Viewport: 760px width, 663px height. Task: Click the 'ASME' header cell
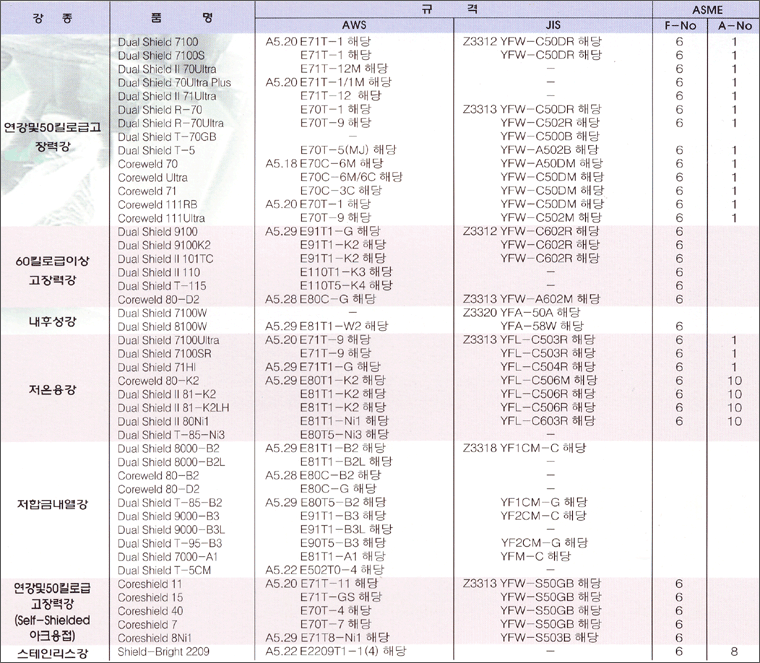pyautogui.click(x=707, y=10)
